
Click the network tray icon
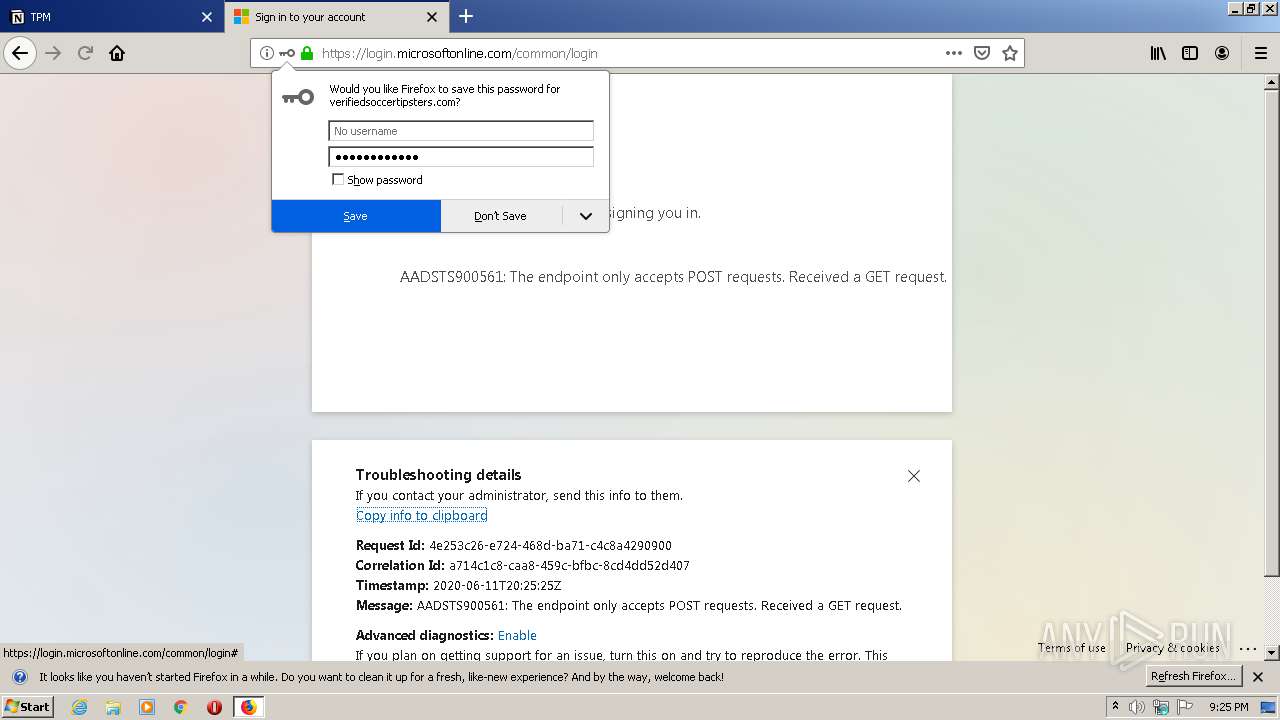click(1161, 707)
